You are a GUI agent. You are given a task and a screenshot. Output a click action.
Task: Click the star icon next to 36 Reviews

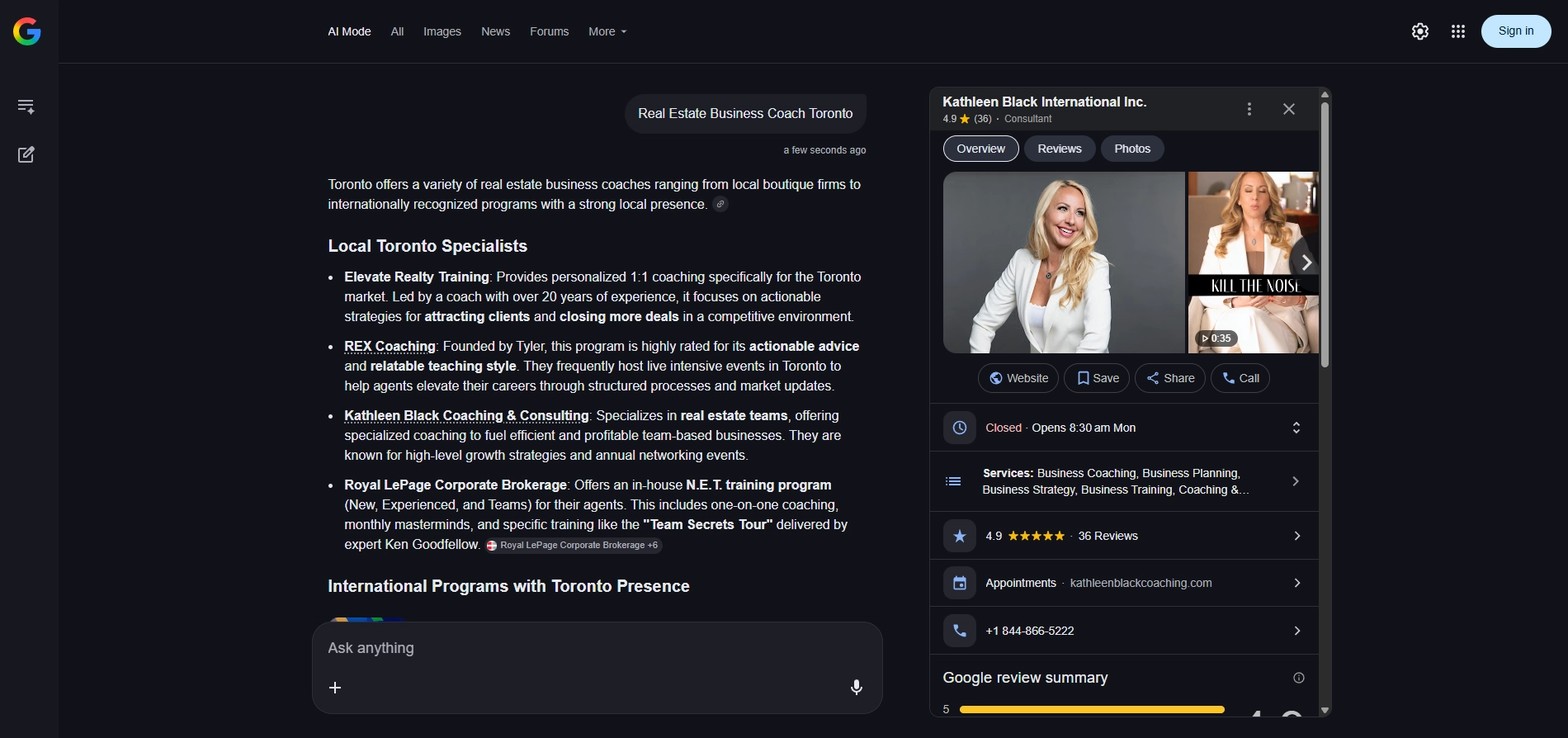960,536
